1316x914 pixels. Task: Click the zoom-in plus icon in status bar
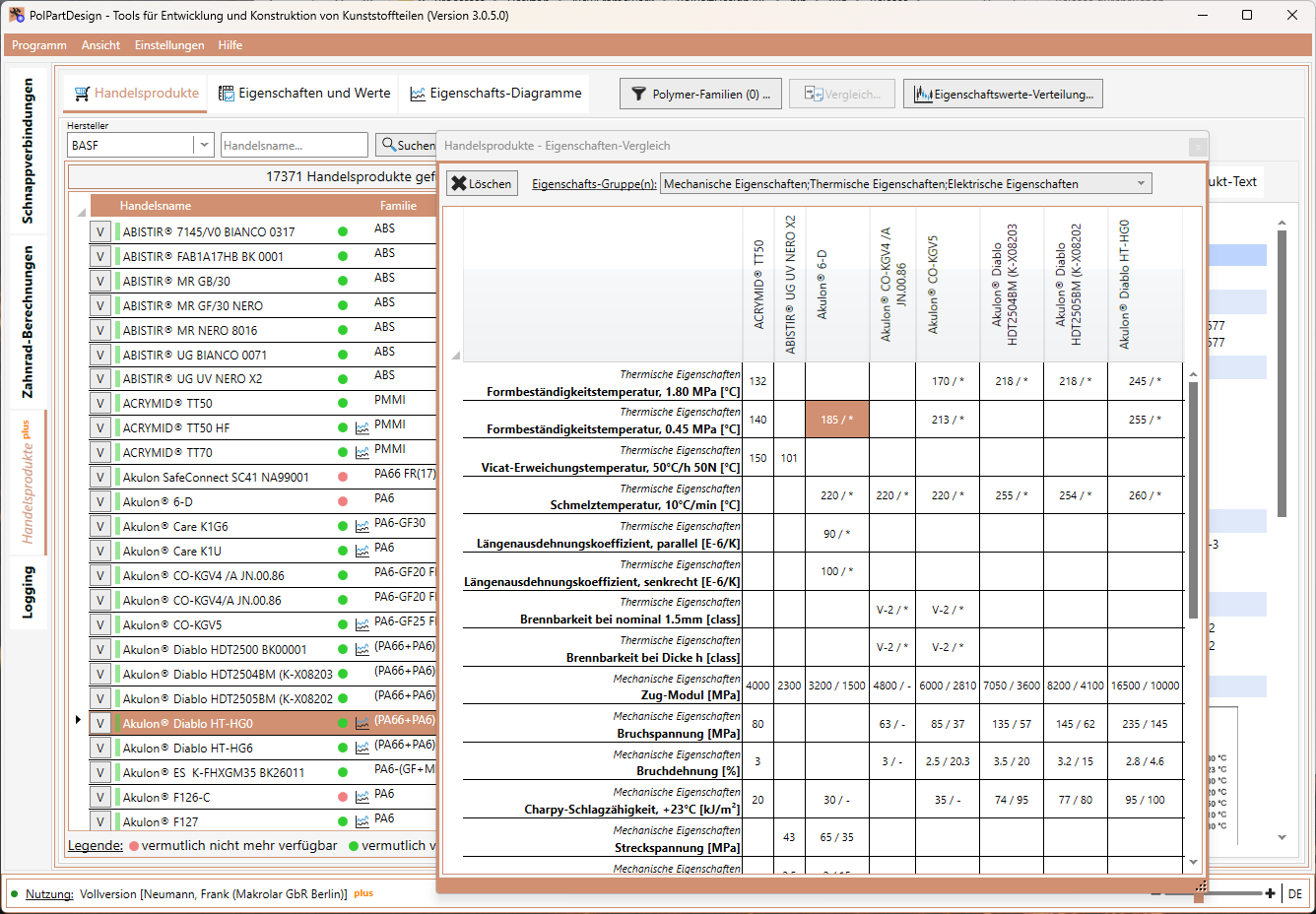coord(1271,894)
